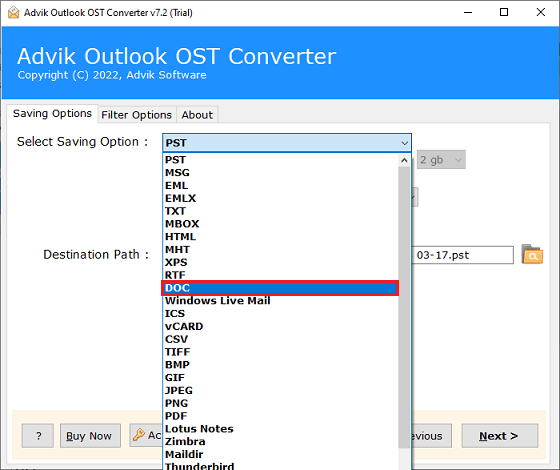Choose EMLX from the format list
Image resolution: width=560 pixels, height=470 pixels.
tap(281, 199)
